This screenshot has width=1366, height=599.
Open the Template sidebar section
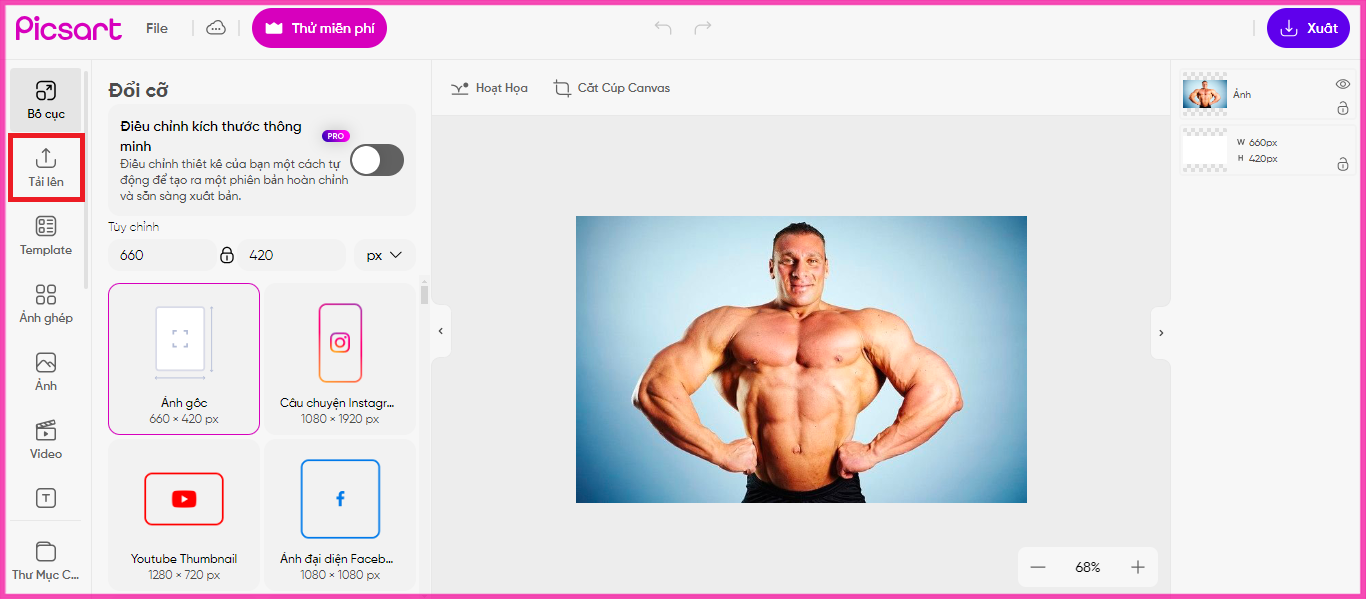pos(46,236)
